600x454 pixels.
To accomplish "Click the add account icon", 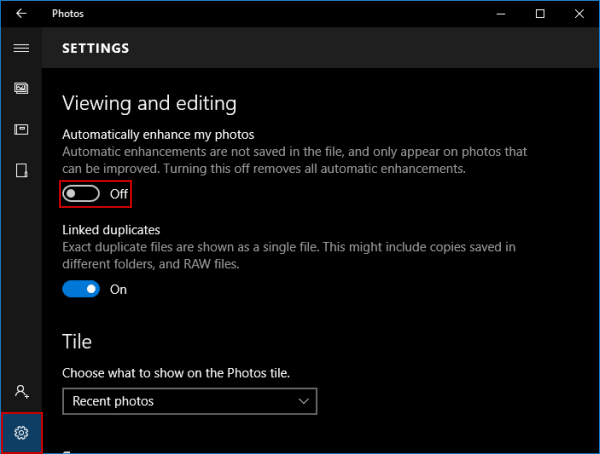I will 21,392.
